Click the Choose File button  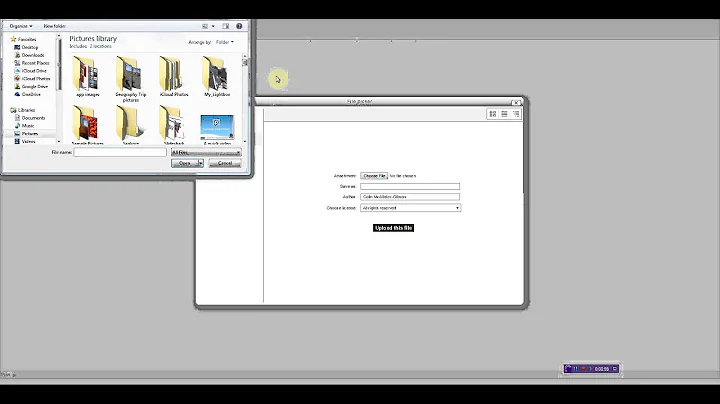[x=374, y=176]
